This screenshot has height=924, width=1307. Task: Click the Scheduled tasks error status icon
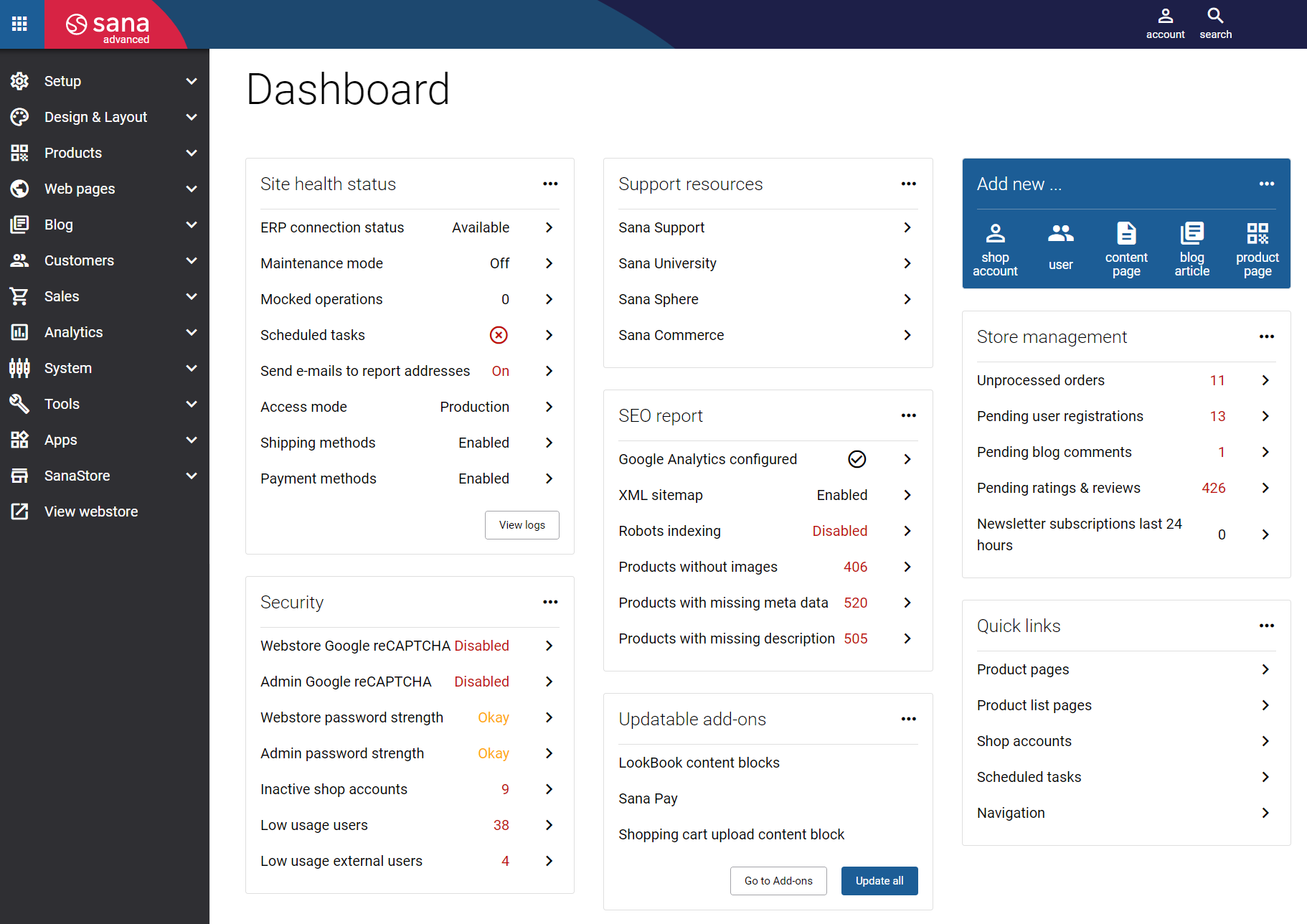click(x=499, y=335)
